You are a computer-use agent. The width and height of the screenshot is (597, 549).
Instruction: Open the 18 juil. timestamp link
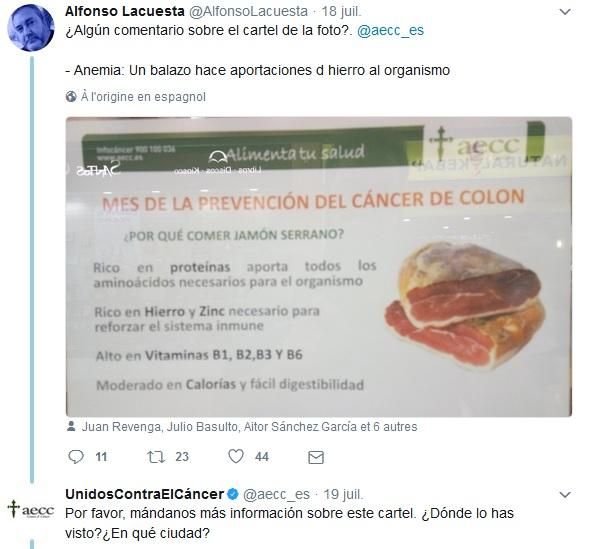pos(342,11)
